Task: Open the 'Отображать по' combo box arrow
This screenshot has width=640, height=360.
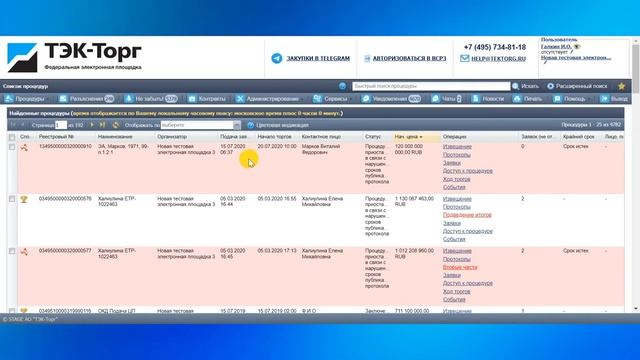Action: [237, 125]
